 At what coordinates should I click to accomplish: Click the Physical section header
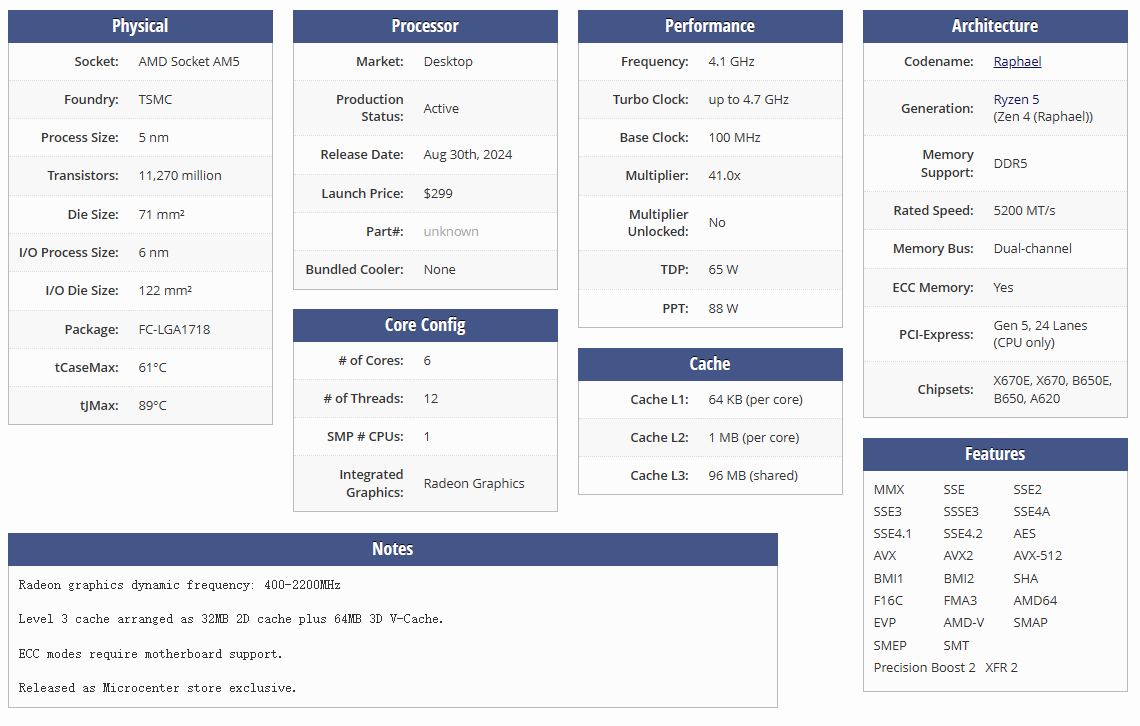click(x=140, y=26)
